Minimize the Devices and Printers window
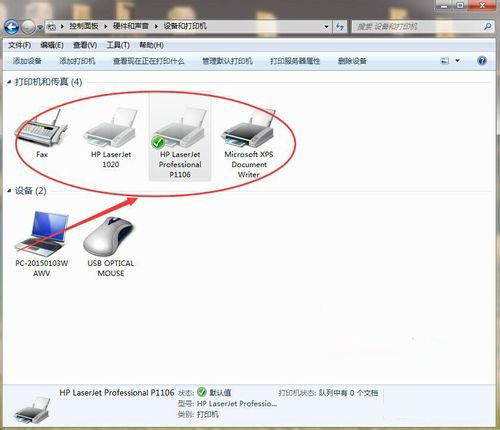The width and height of the screenshot is (500, 430). pos(444,5)
